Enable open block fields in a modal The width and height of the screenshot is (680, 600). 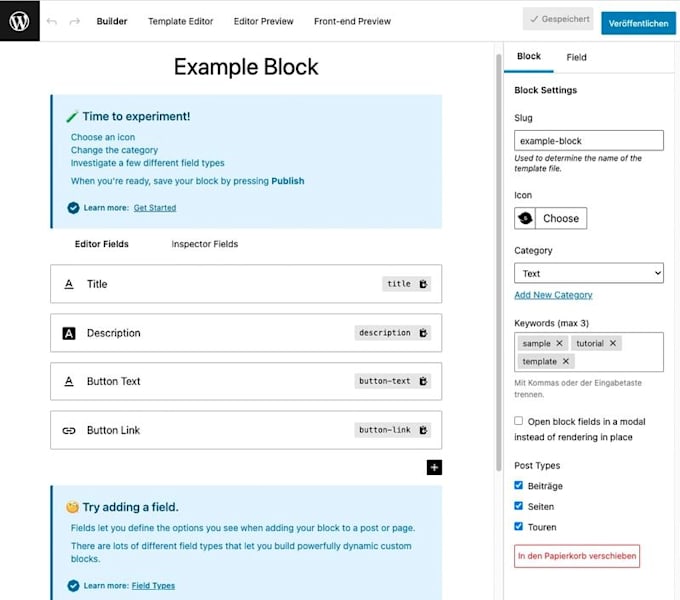pyautogui.click(x=519, y=421)
